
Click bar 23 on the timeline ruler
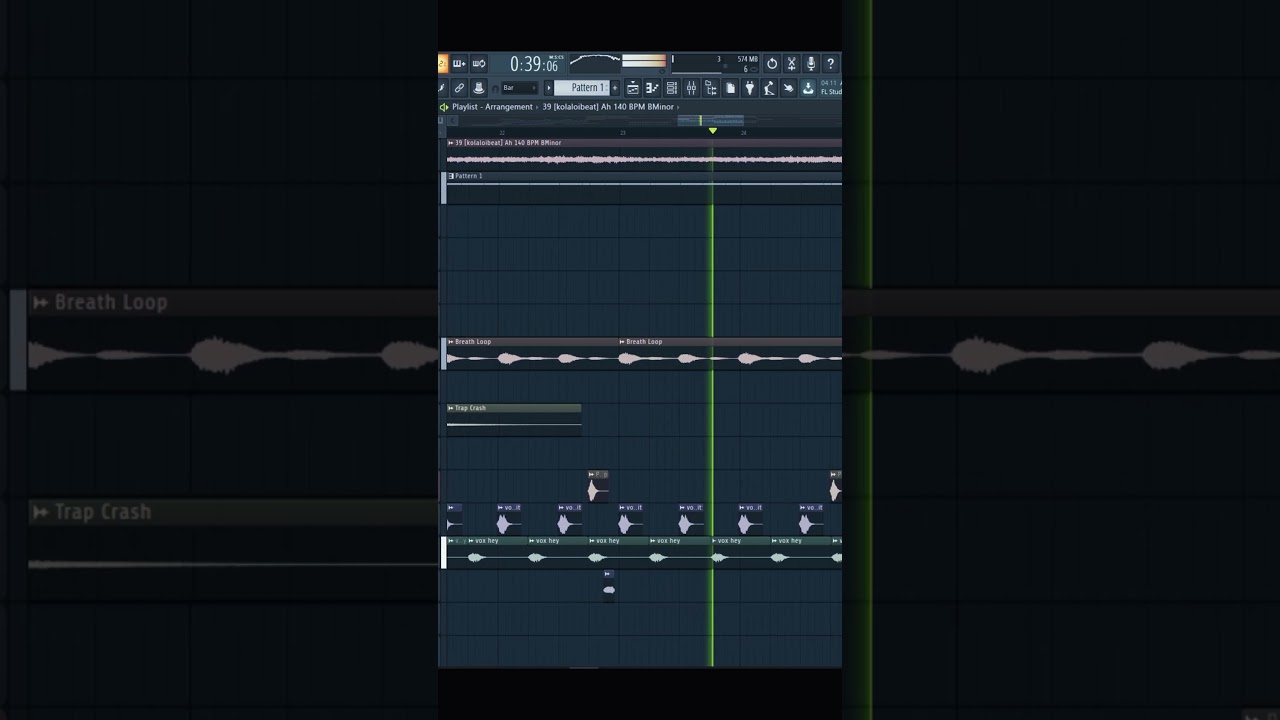click(x=623, y=132)
